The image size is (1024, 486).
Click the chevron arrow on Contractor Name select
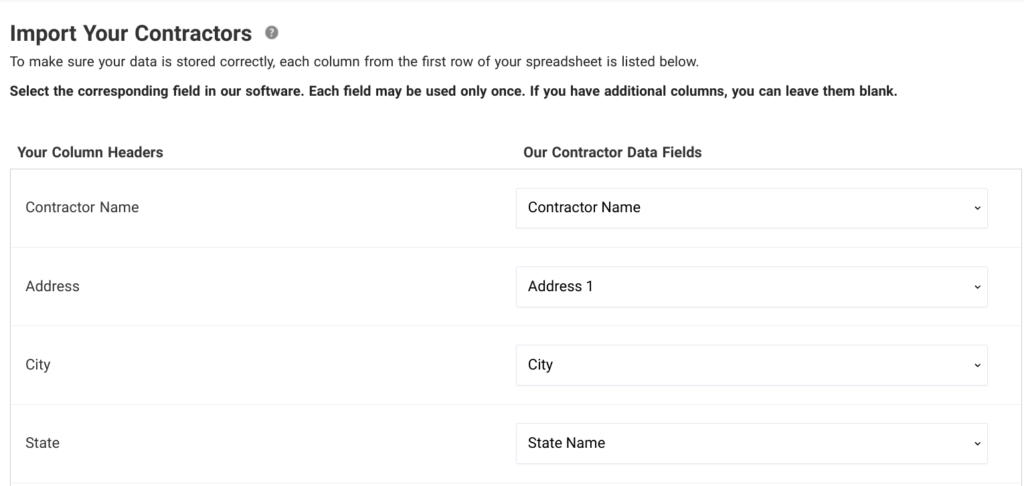tap(976, 208)
